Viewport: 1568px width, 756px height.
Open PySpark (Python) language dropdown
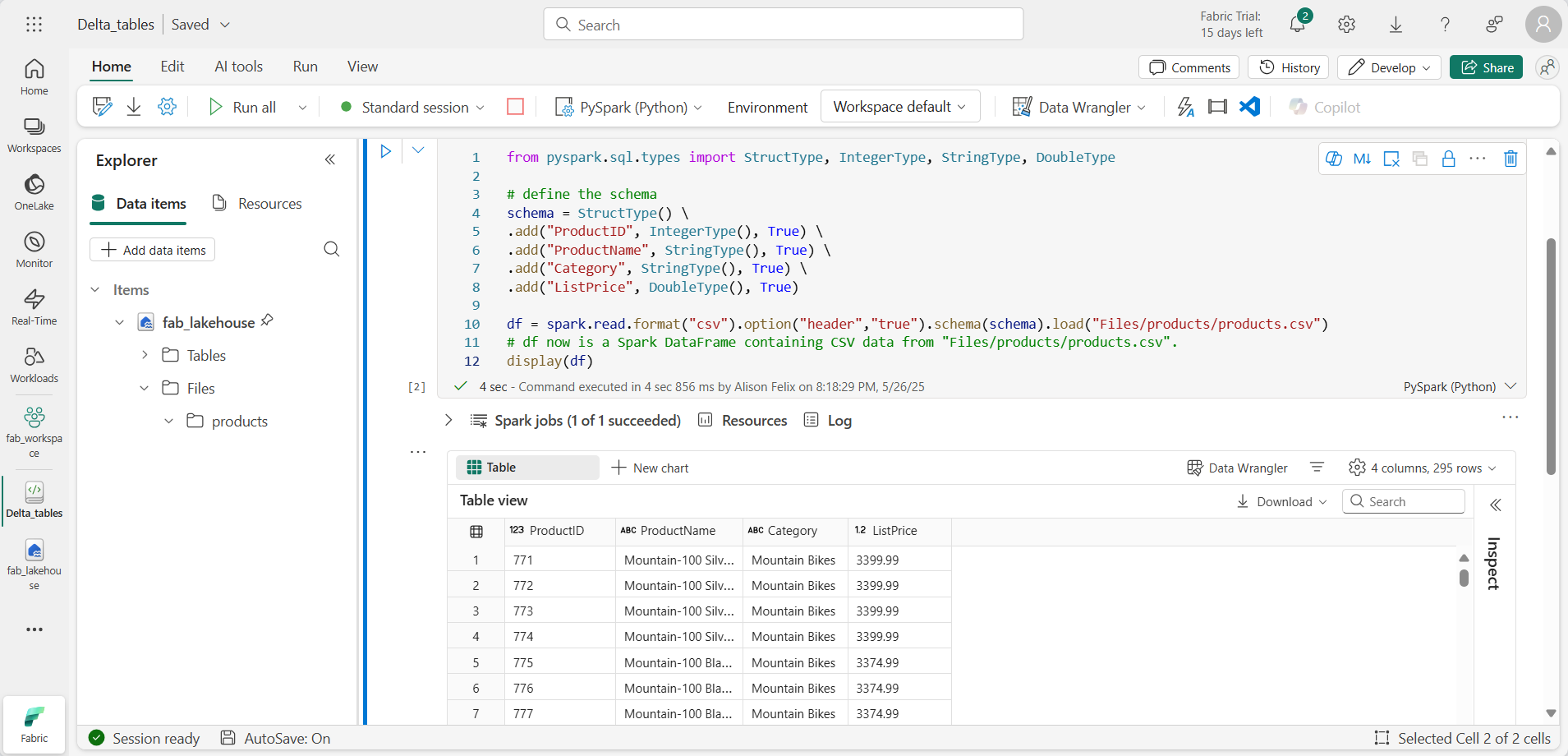pyautogui.click(x=629, y=107)
